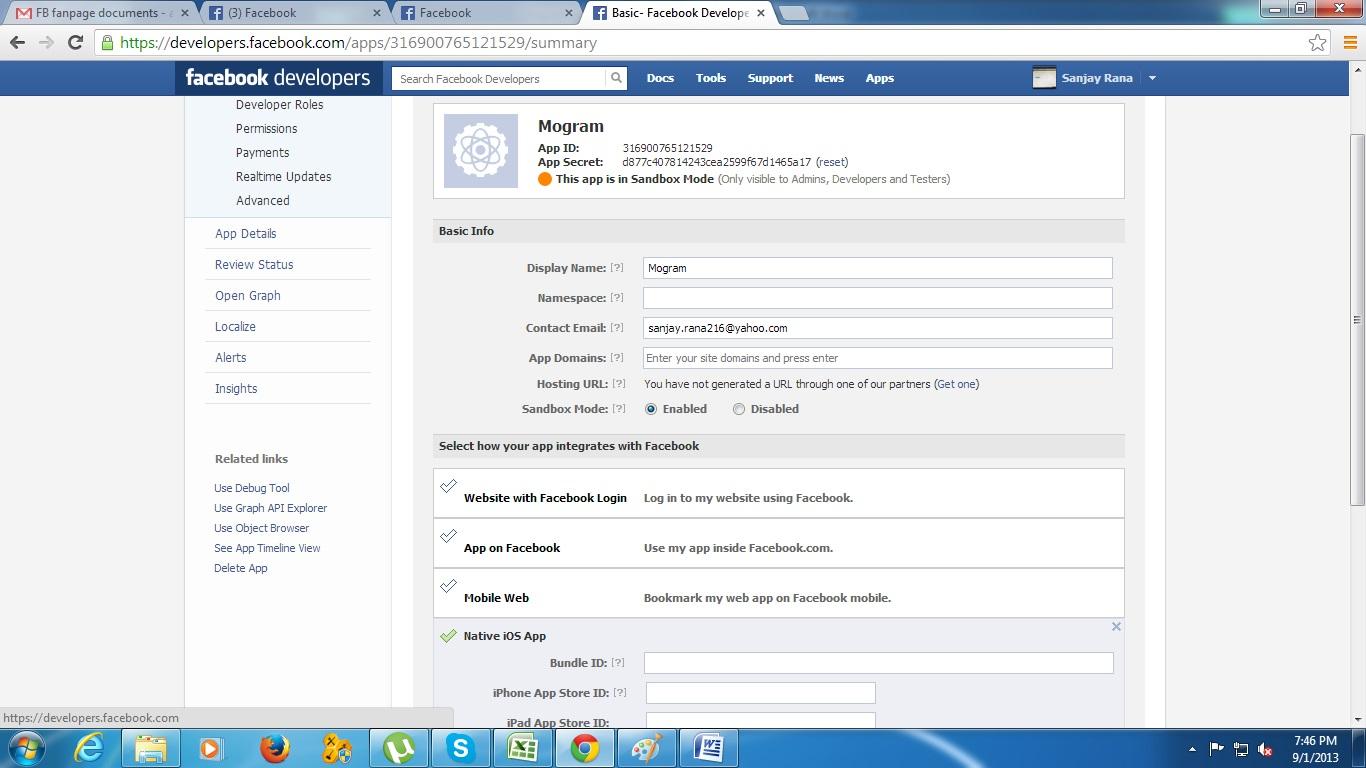Image resolution: width=1366 pixels, height=768 pixels.
Task: Open Excel from the taskbar
Action: click(523, 748)
